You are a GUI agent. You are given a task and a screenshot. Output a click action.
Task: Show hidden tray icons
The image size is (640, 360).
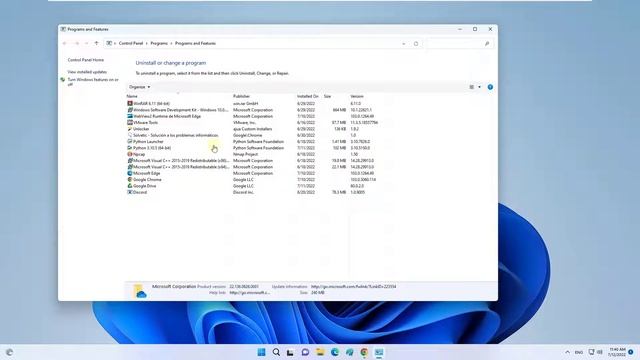tap(567, 352)
